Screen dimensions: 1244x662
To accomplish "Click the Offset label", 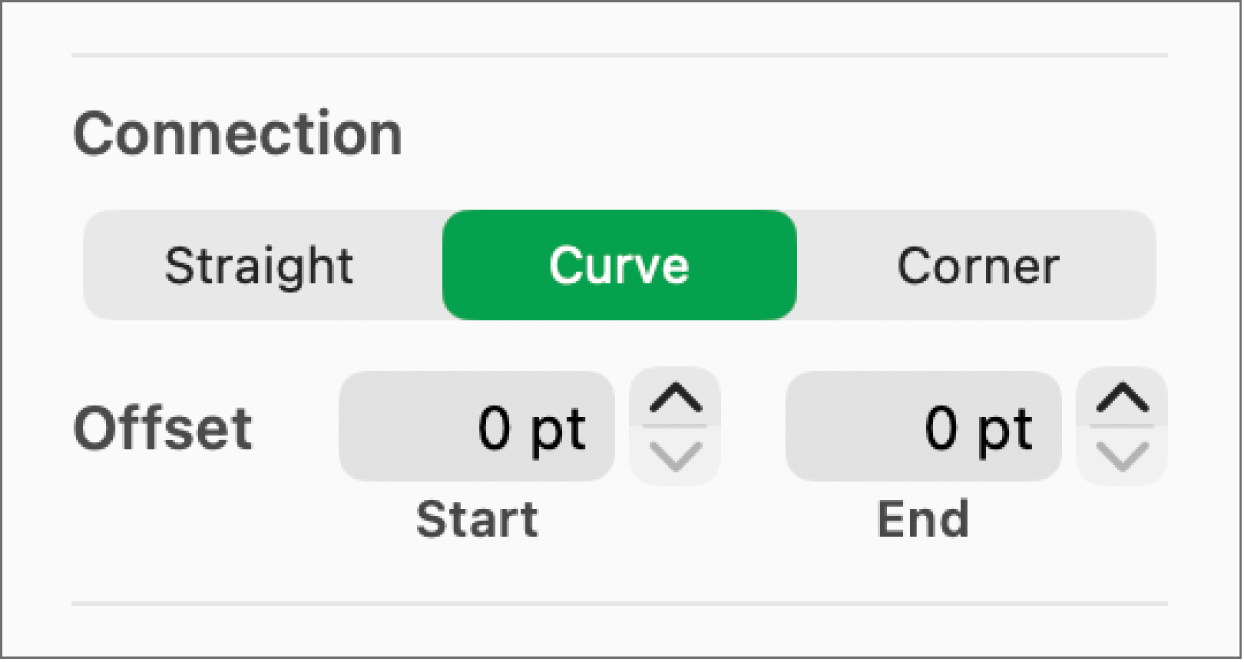I will pos(163,429).
